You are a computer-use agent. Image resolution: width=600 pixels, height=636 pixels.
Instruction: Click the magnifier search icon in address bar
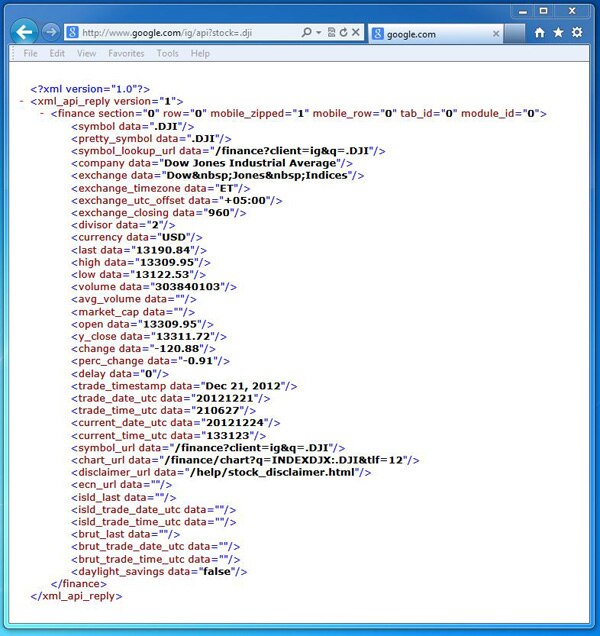[307, 33]
